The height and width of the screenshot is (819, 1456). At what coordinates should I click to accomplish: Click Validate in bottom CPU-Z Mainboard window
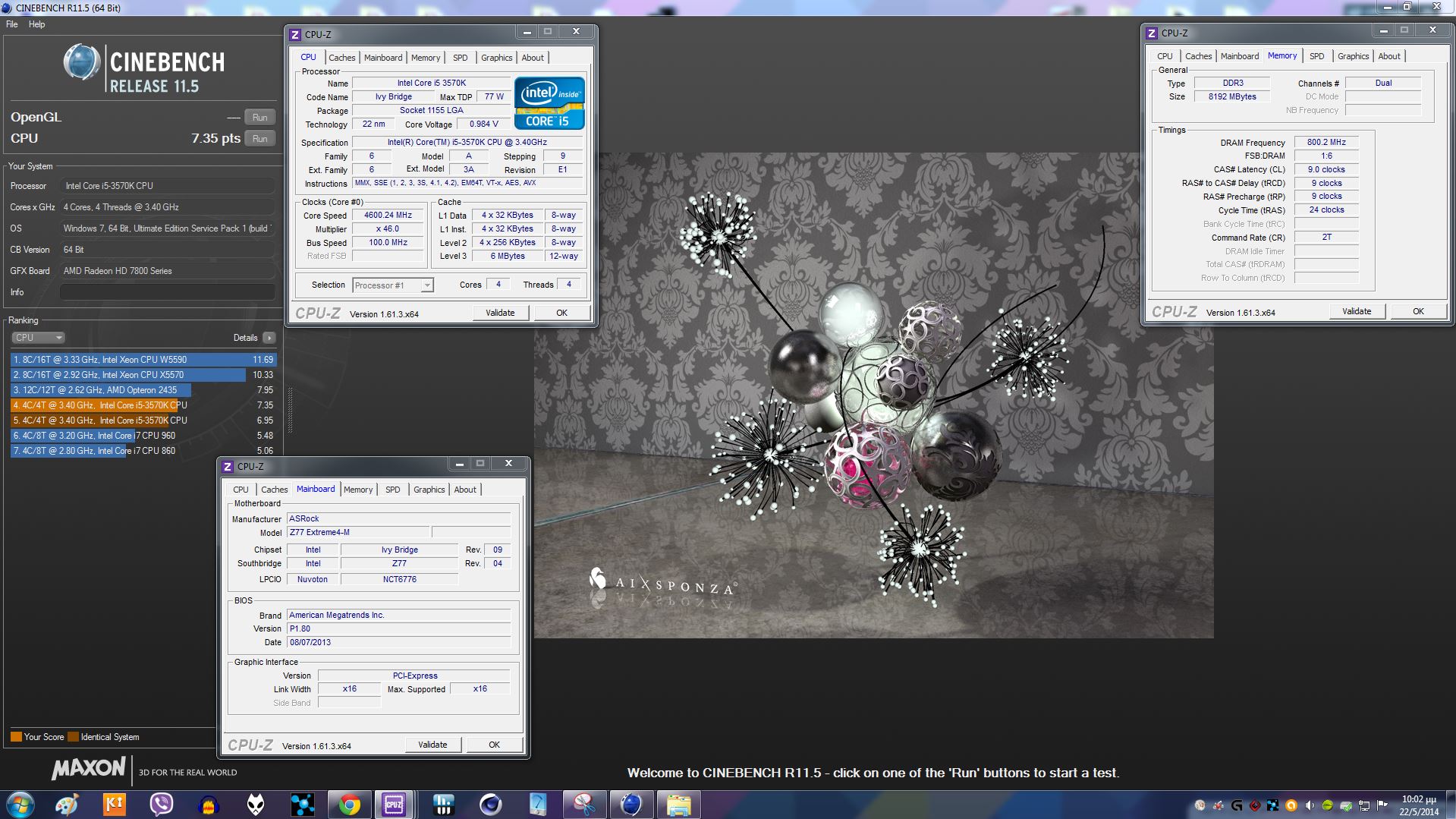click(x=432, y=745)
